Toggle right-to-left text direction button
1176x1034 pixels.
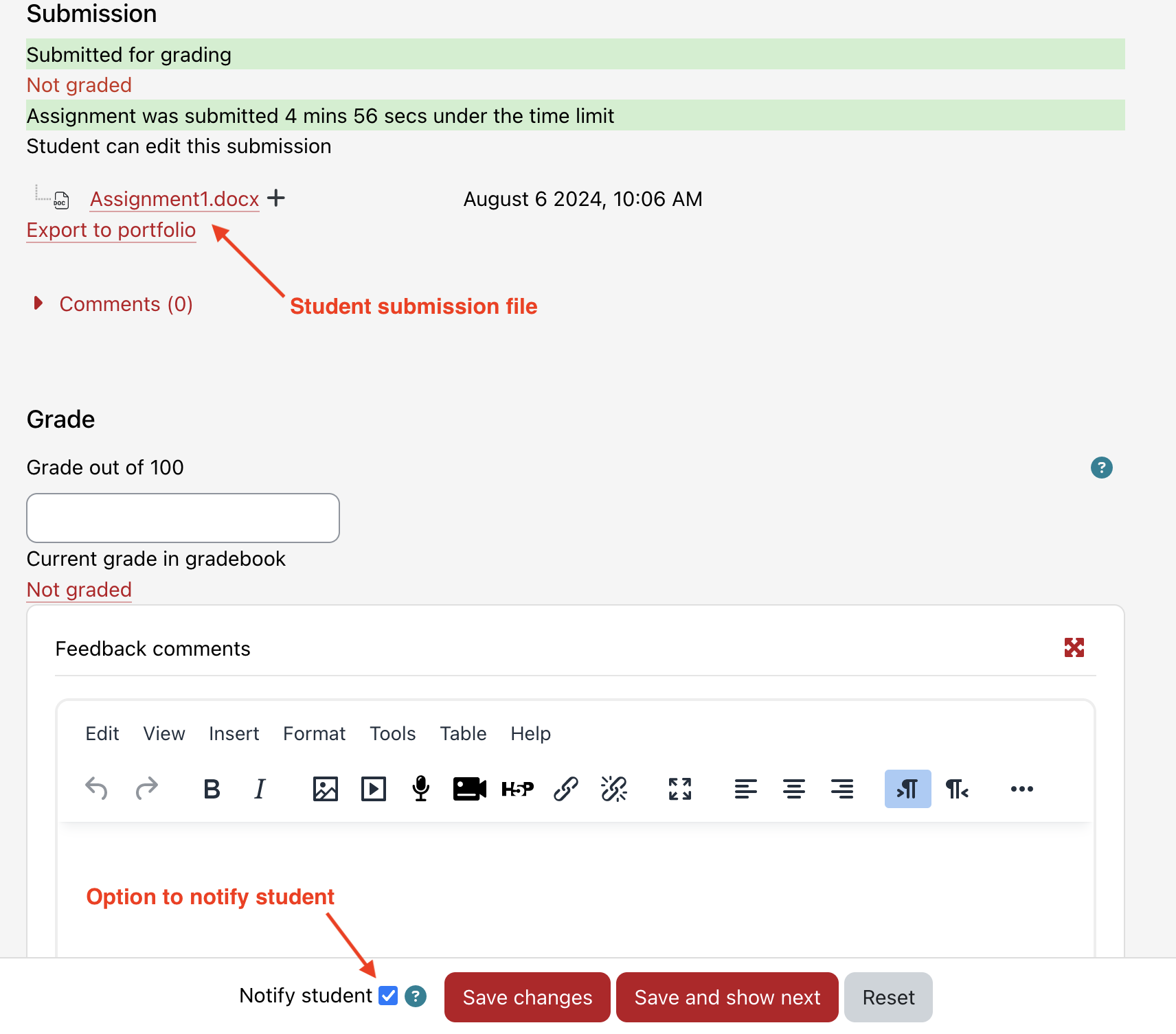pos(956,789)
